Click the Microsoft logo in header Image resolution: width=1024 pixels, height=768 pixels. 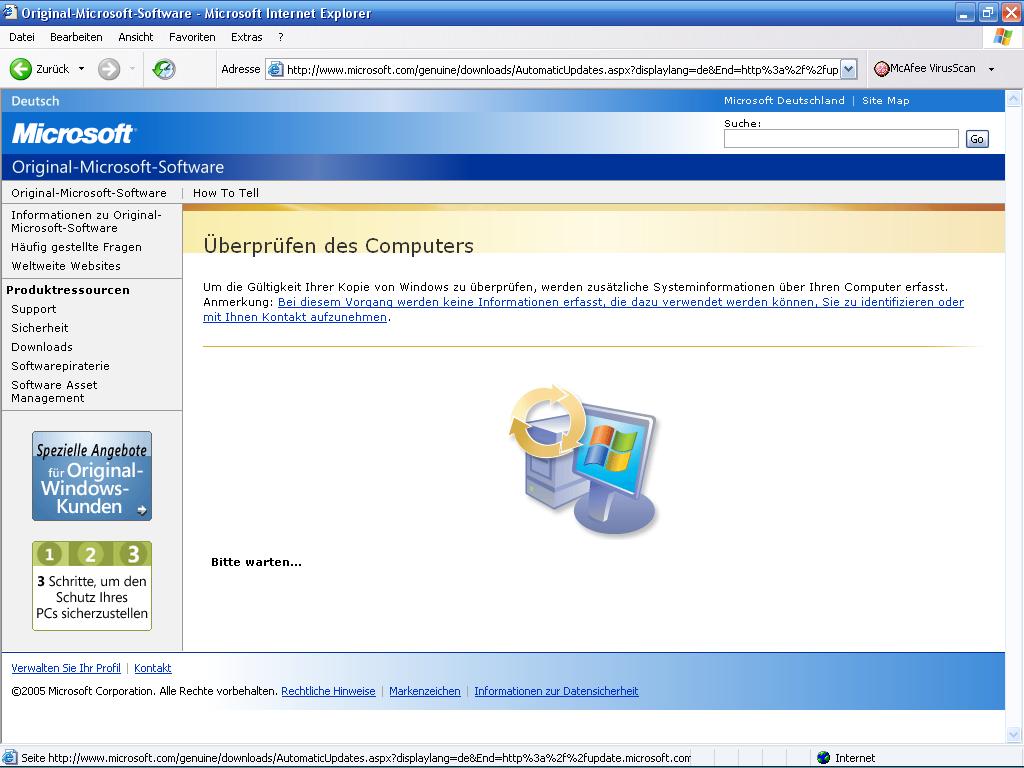[73, 134]
